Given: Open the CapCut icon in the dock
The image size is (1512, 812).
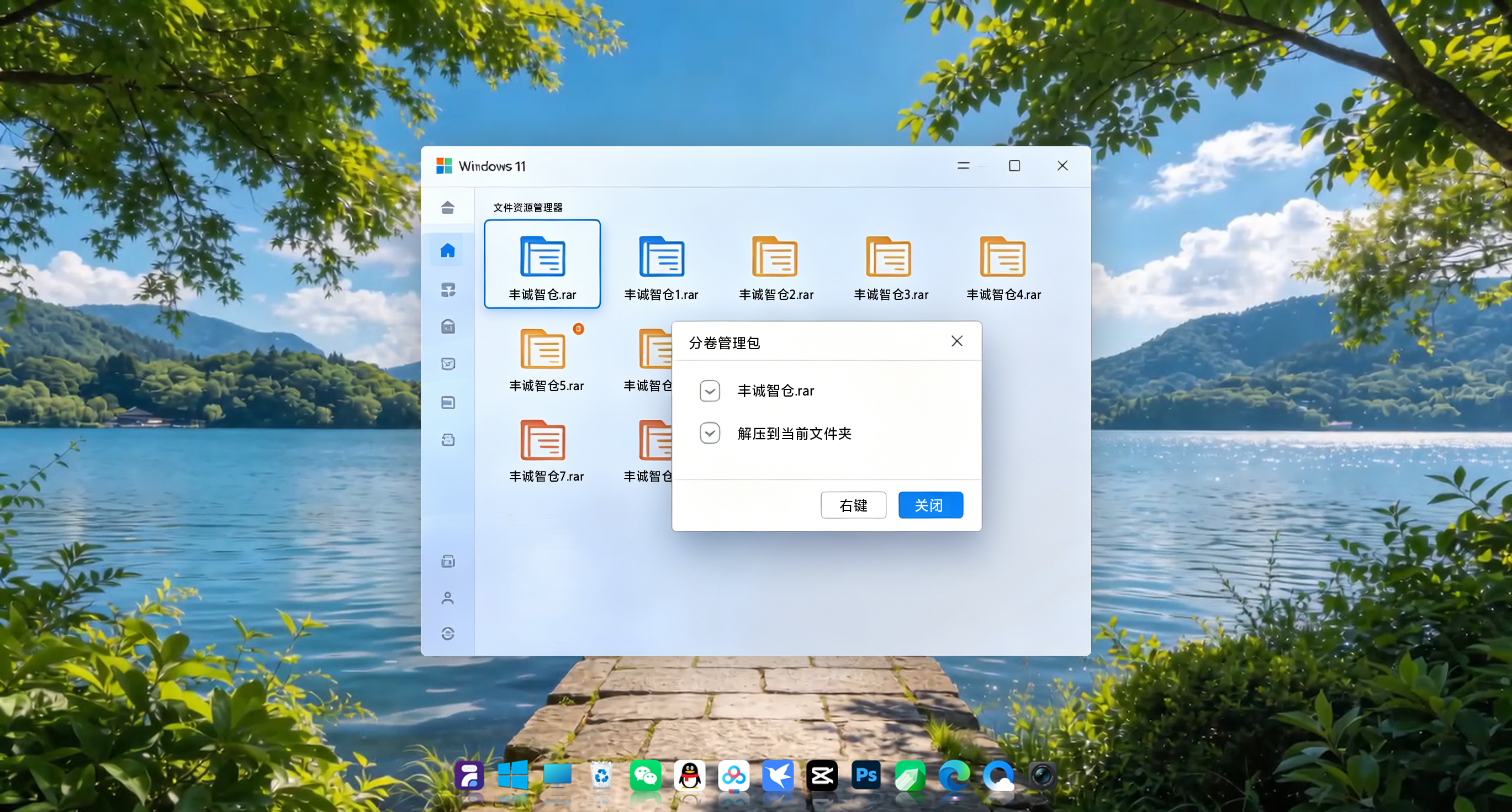Looking at the screenshot, I should click(822, 776).
